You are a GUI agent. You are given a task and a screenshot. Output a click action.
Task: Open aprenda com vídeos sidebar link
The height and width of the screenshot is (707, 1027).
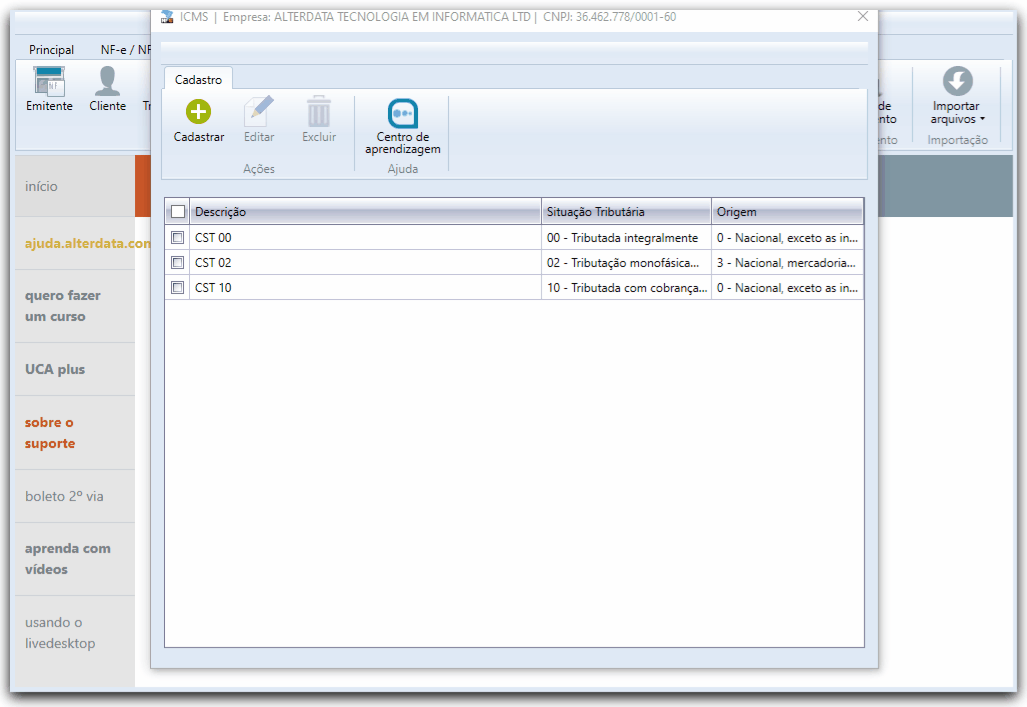67,558
